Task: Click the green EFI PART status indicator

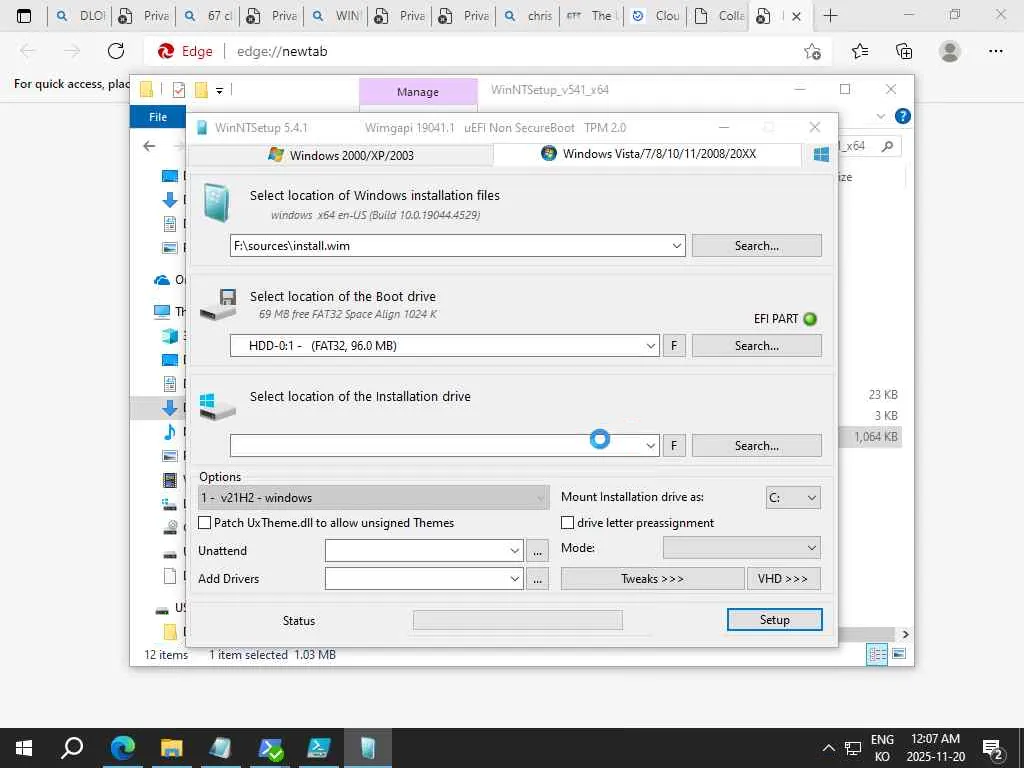Action: tap(810, 319)
